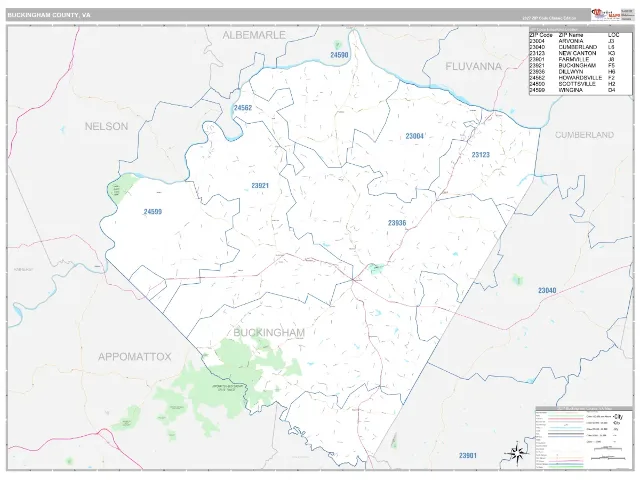This screenshot has height=480, width=640.
Task: Select the FLUVANNA county label on the map
Action: [x=473, y=66]
